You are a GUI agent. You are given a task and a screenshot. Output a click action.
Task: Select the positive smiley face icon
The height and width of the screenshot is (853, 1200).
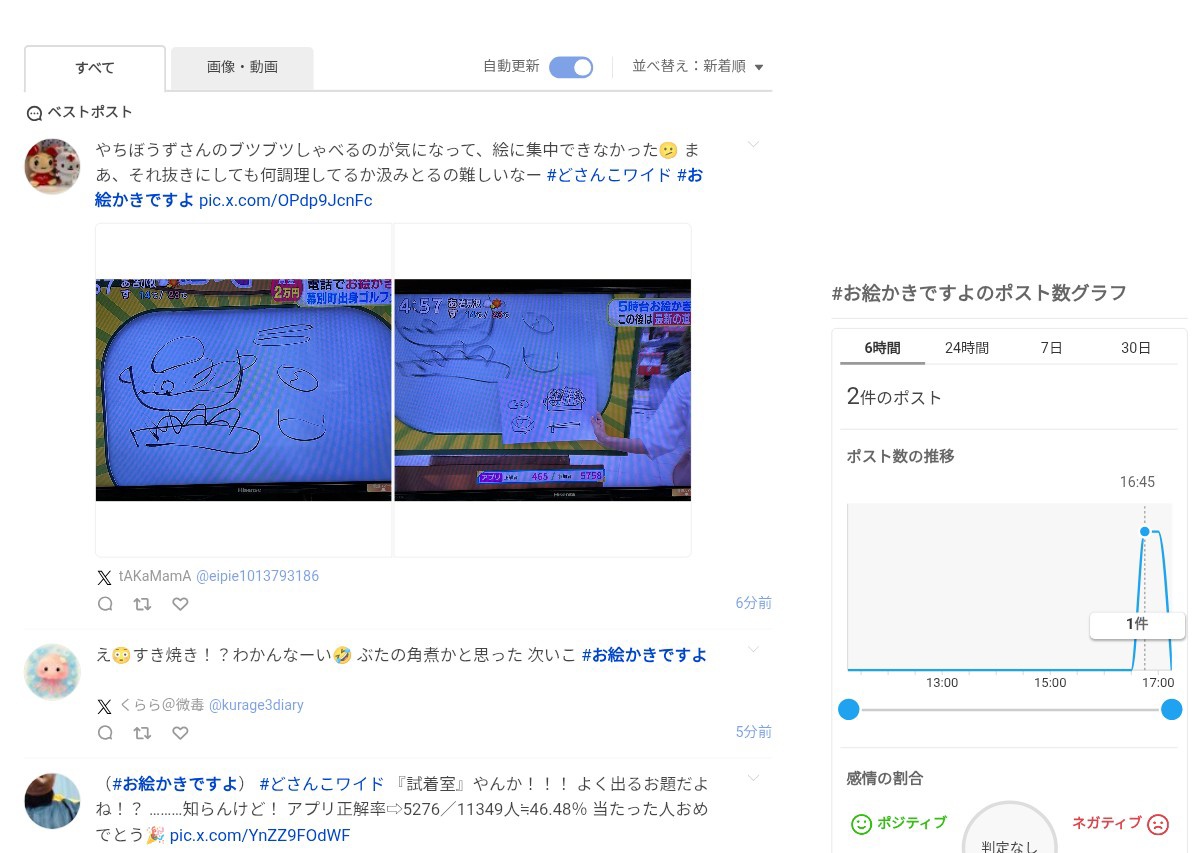tap(861, 824)
